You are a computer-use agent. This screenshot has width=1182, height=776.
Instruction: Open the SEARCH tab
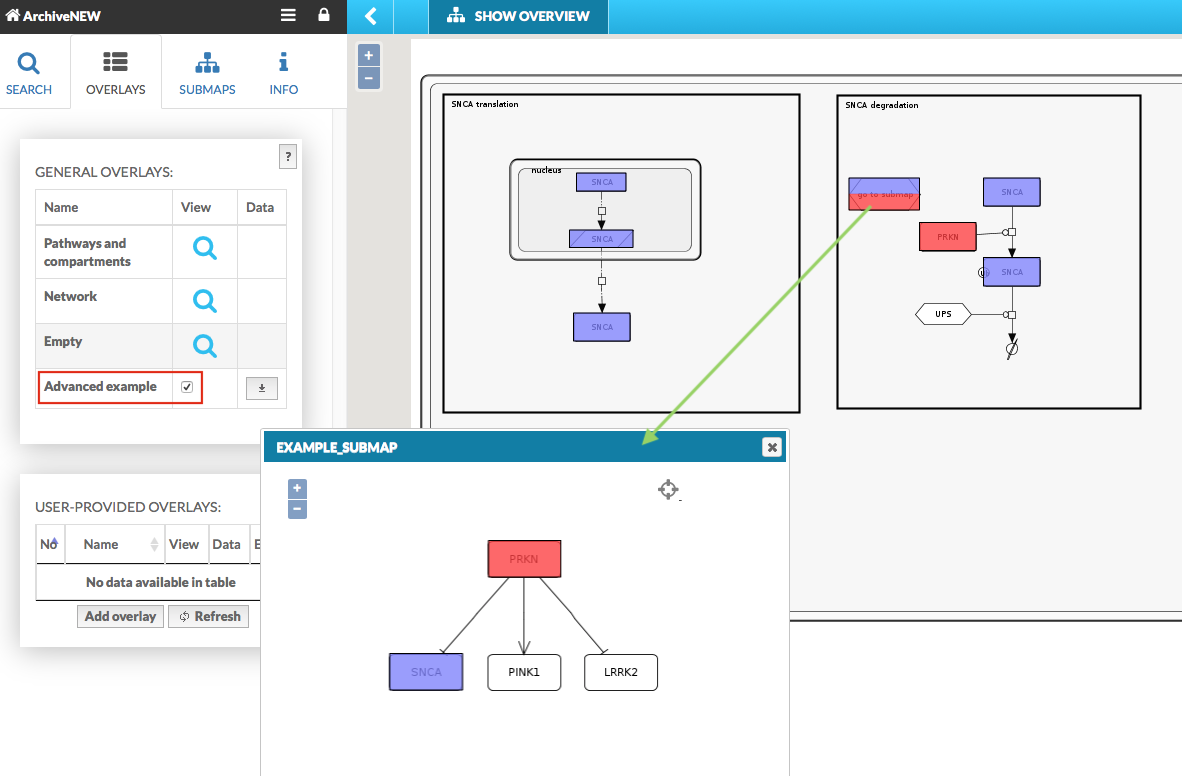(x=29, y=74)
